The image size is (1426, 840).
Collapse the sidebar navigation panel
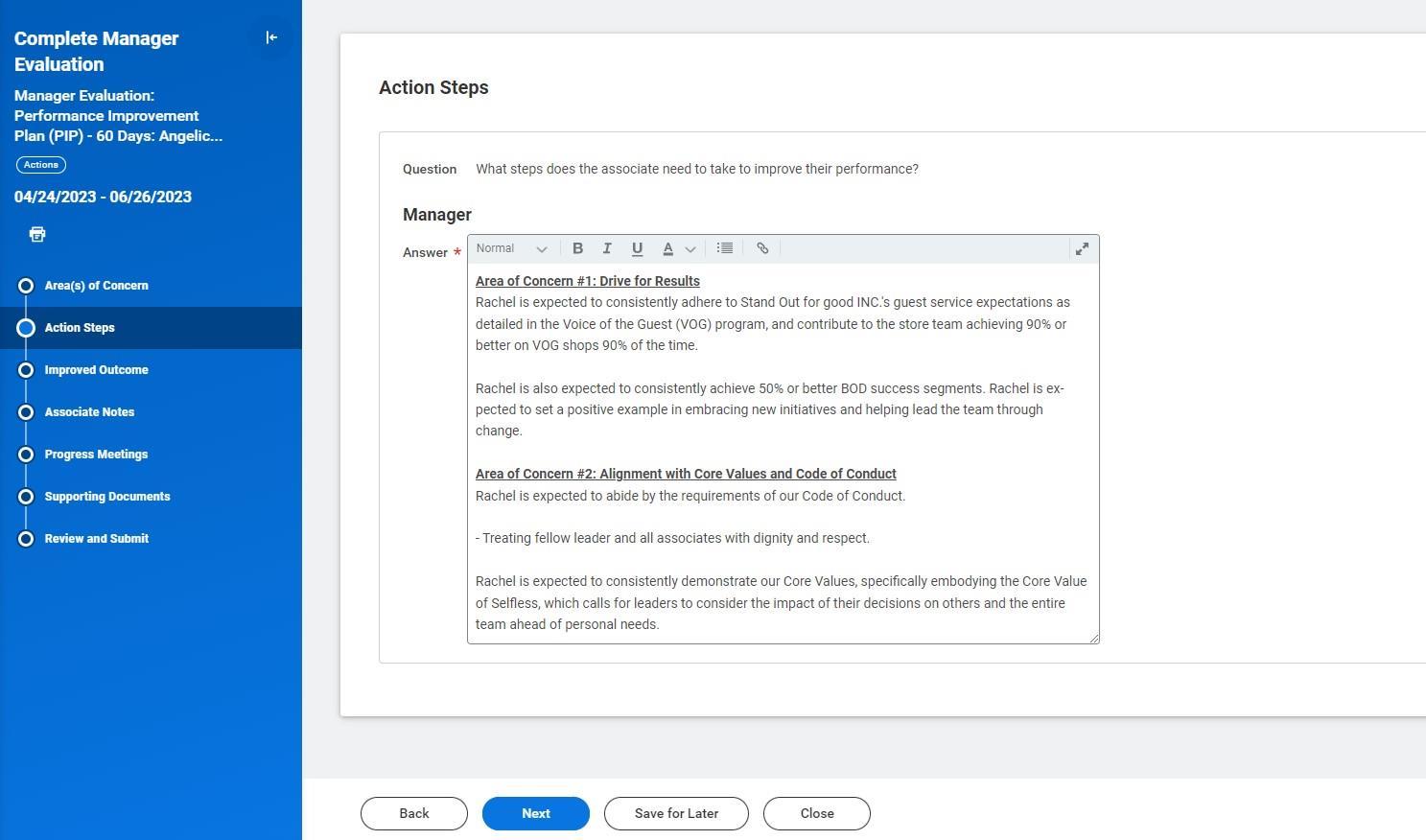pos(271,37)
